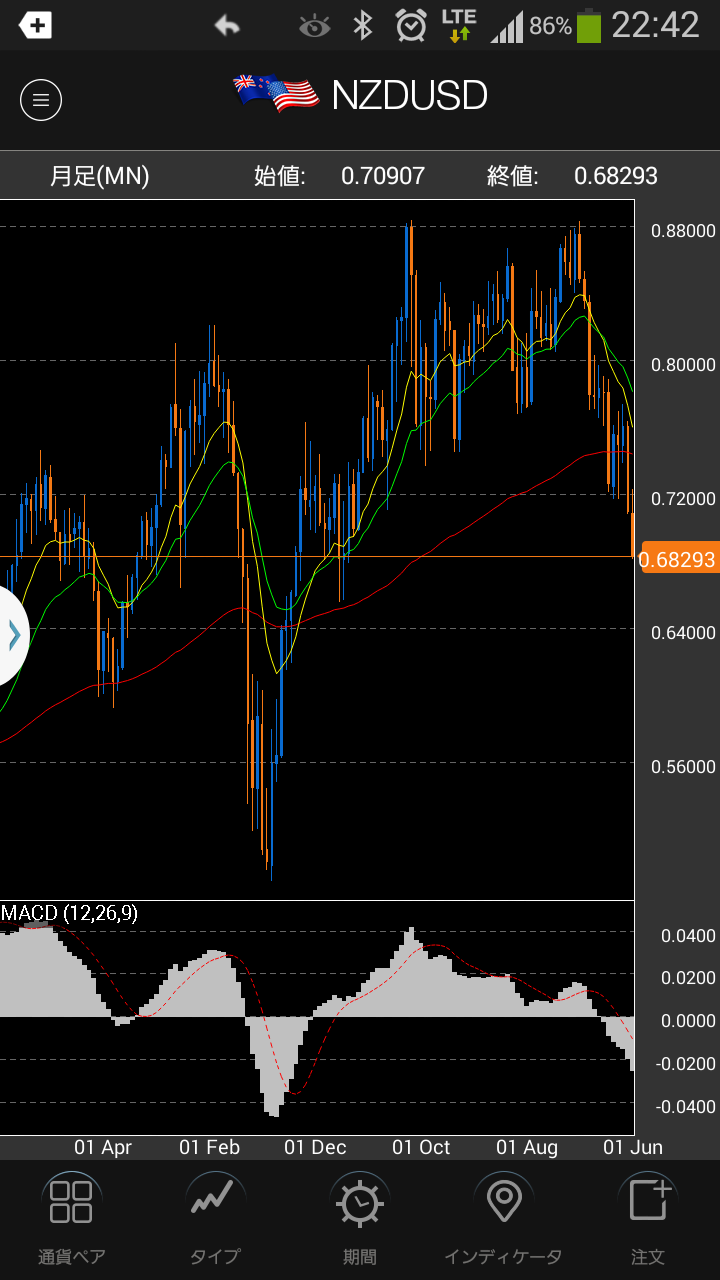Open the 期間 period clock icon
Screen dimensions: 720x1280
tap(359, 1202)
